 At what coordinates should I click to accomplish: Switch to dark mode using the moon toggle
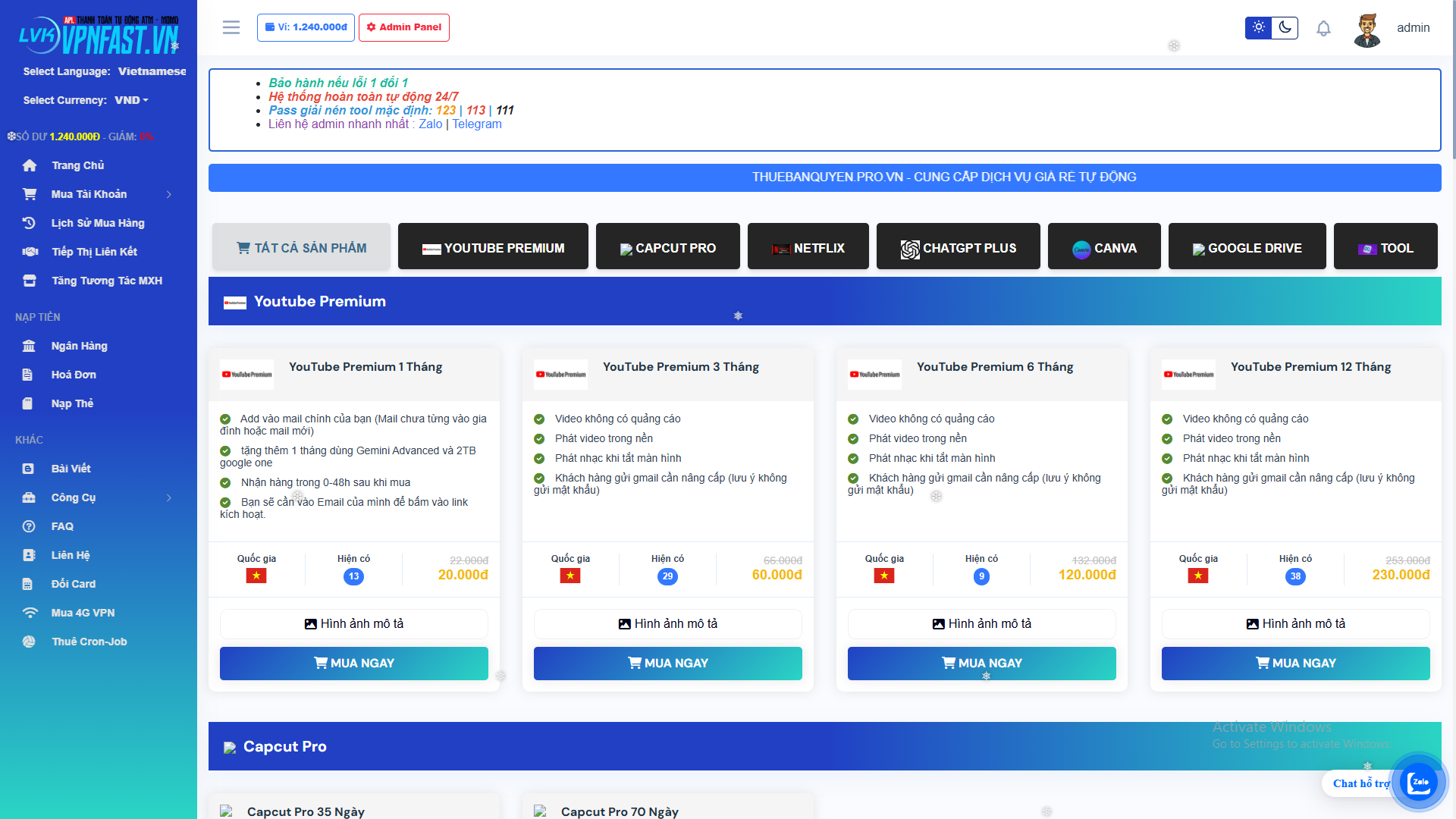point(1284,27)
